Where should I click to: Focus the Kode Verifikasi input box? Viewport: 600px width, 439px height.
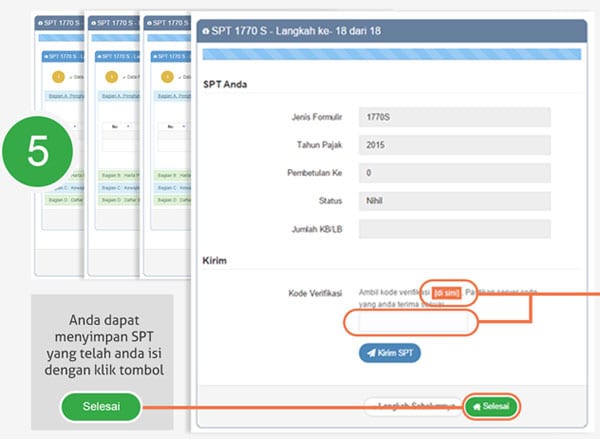pyautogui.click(x=406, y=322)
